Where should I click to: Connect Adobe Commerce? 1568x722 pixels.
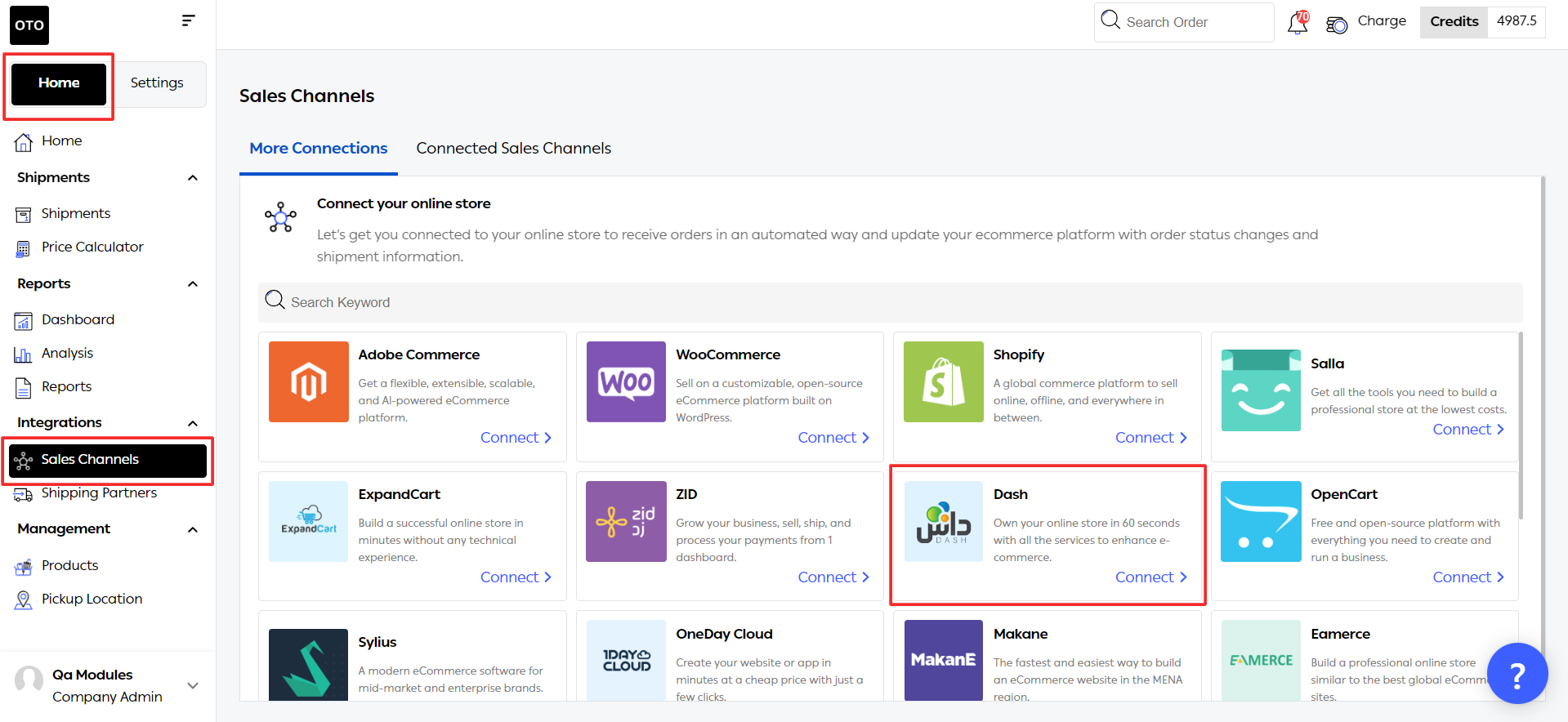pyautogui.click(x=516, y=438)
